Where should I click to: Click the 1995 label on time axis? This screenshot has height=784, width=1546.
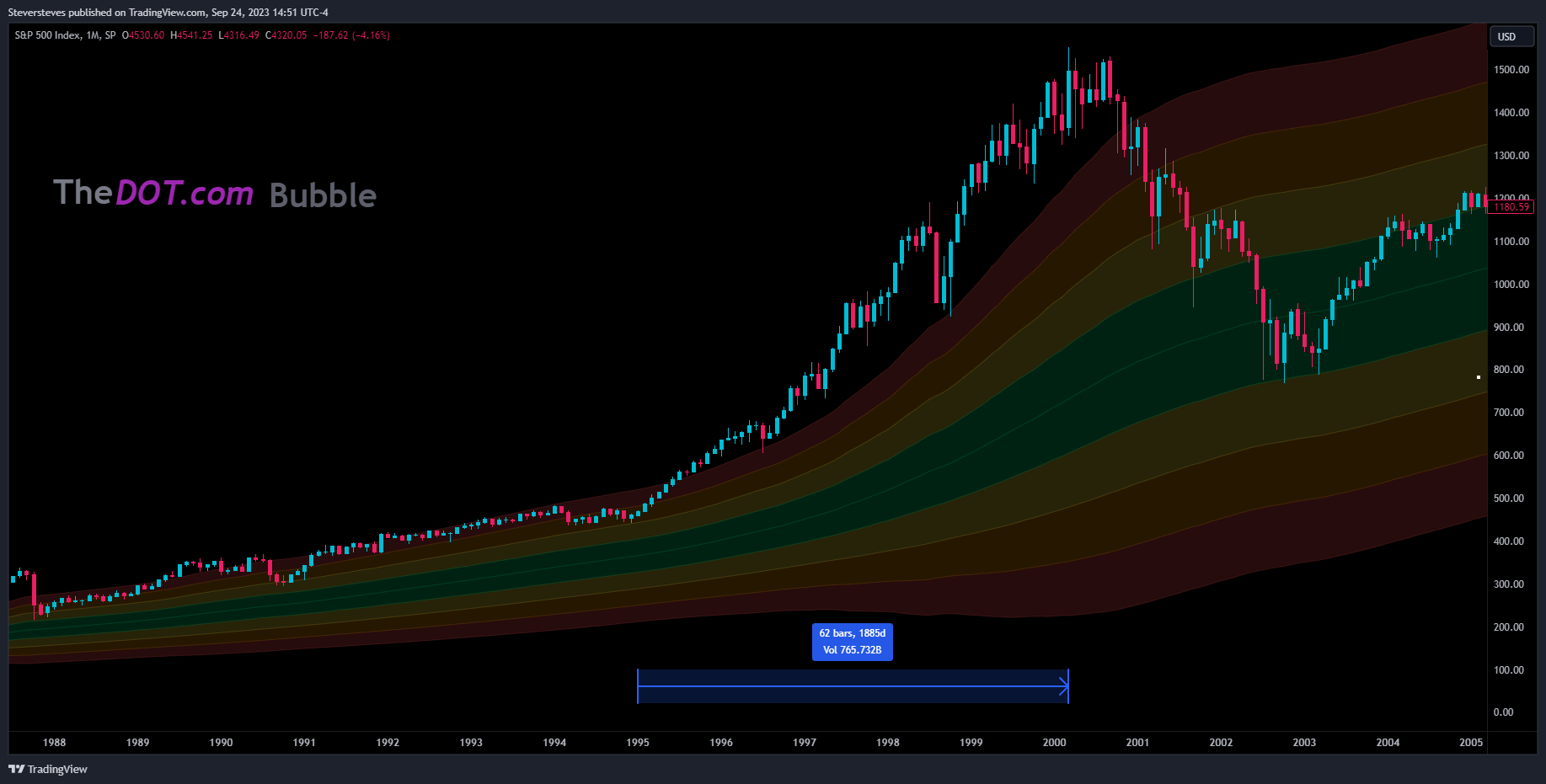pos(639,743)
